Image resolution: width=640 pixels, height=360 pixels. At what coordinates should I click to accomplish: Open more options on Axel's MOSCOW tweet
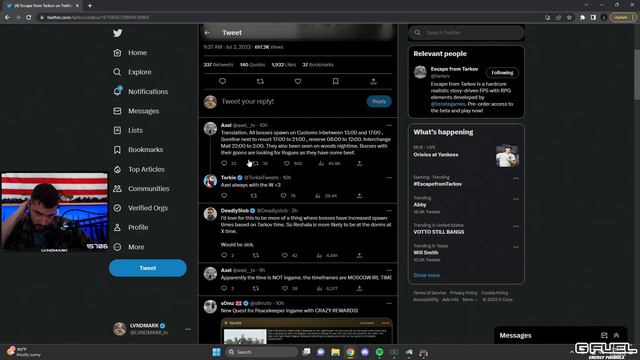click(x=389, y=270)
